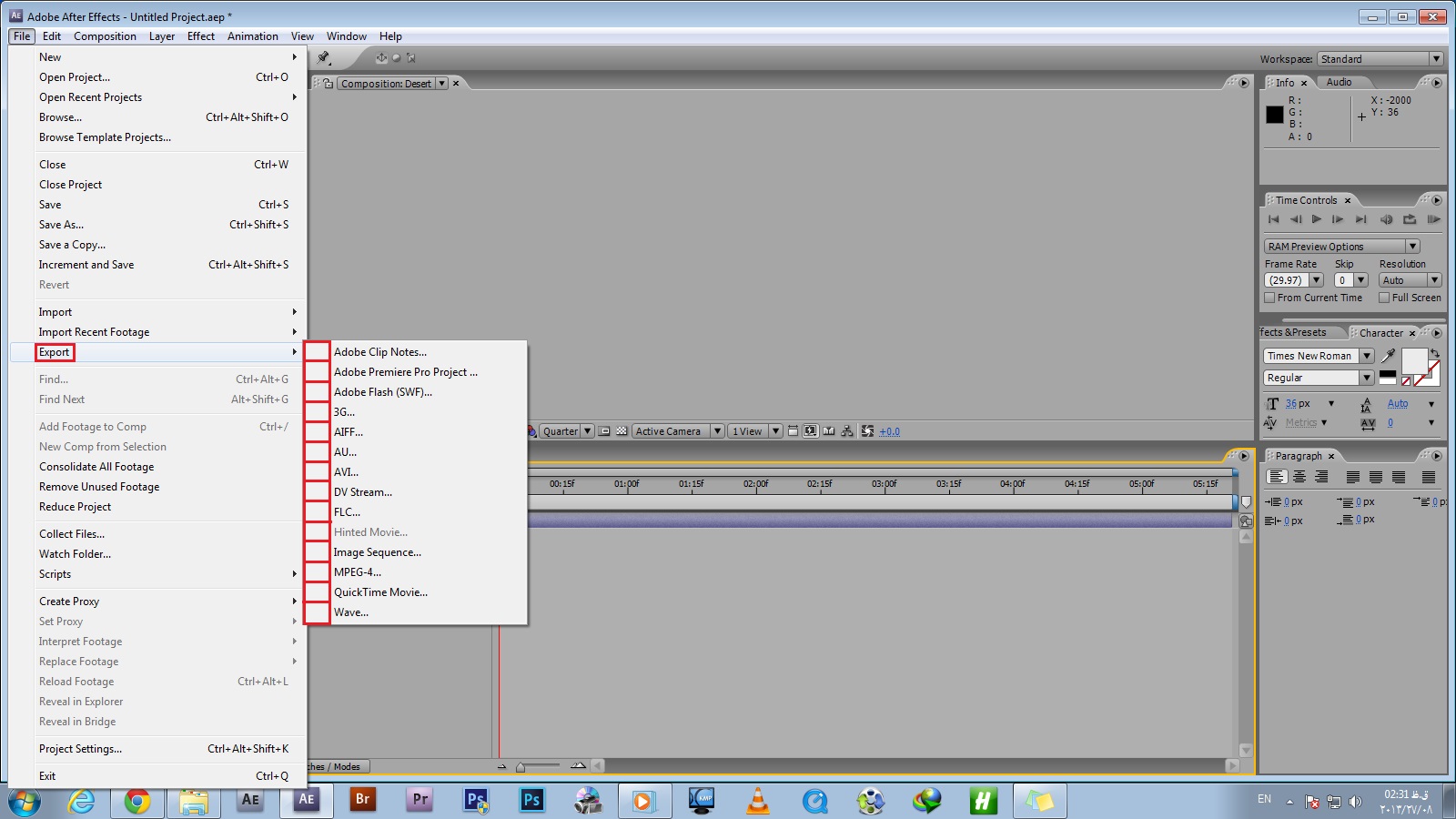
Task: Click the Auto leading value
Action: [1398, 403]
